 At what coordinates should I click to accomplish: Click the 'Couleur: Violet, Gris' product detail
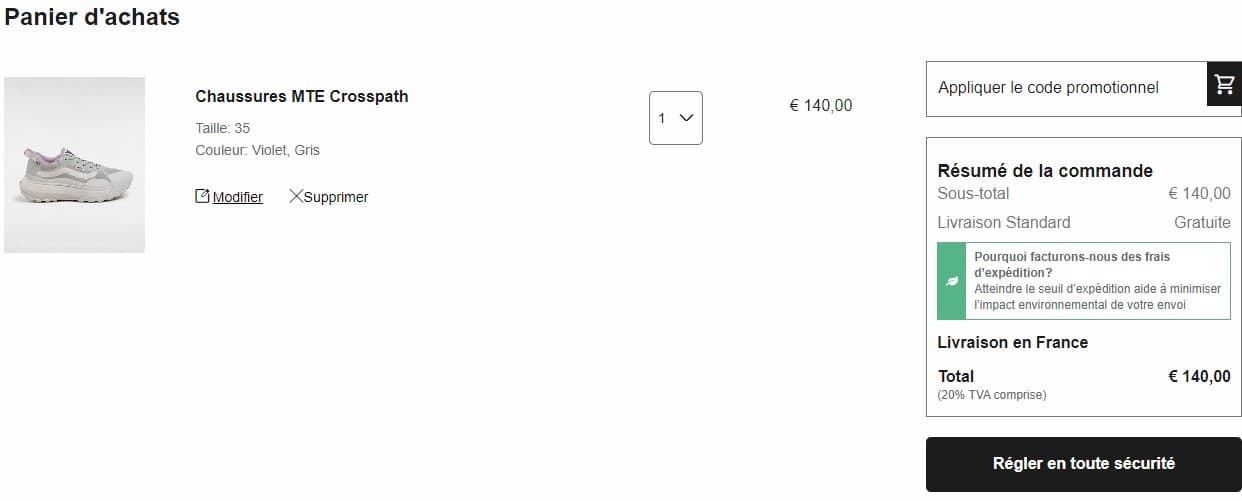coord(258,150)
